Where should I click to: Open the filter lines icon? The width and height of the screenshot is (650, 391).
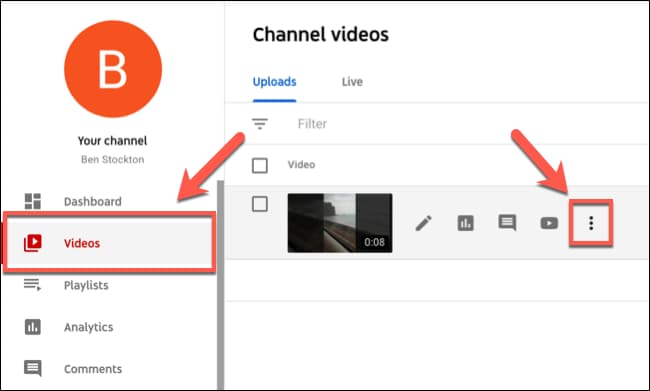coord(260,124)
